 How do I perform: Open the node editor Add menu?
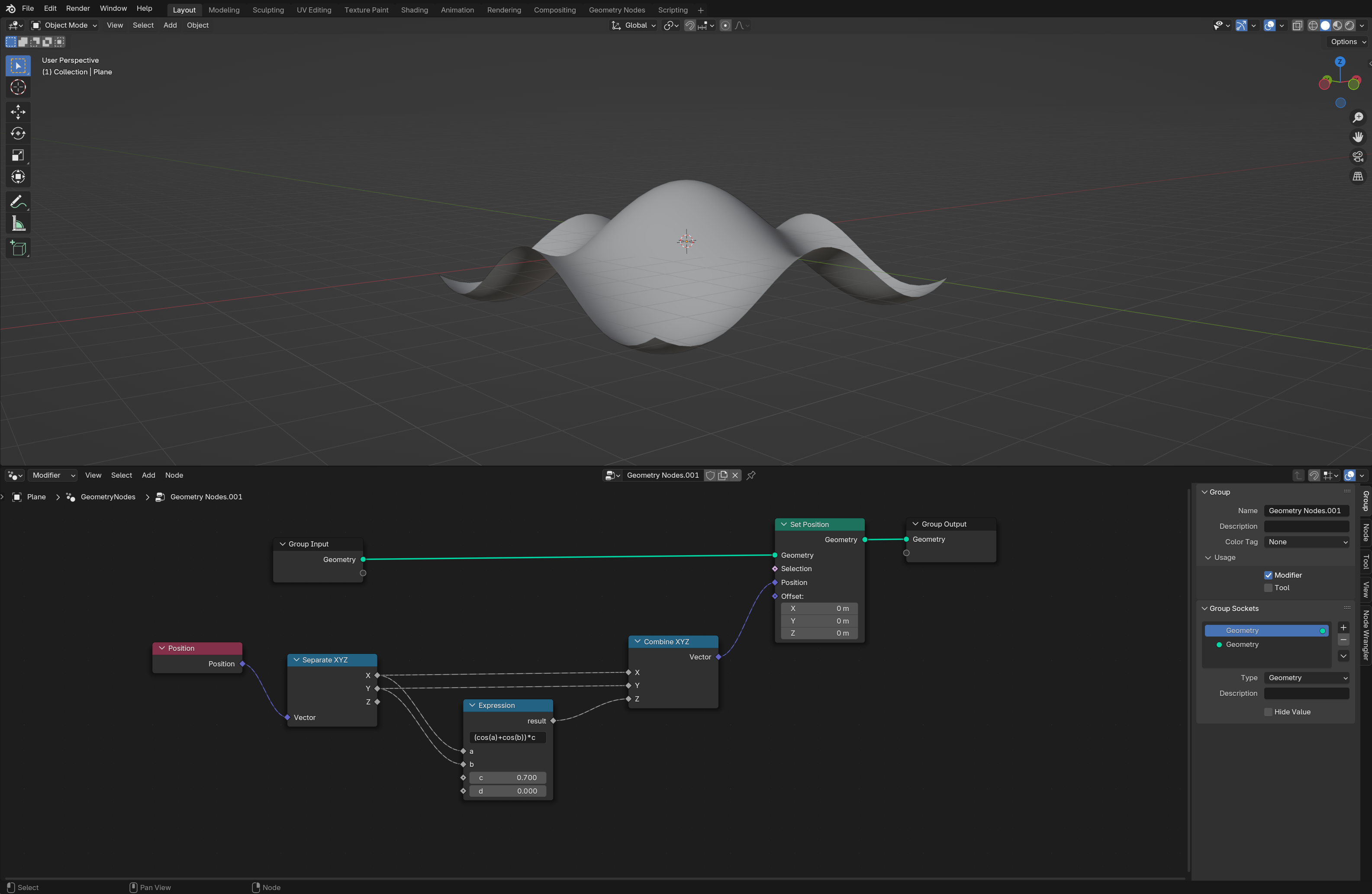pos(148,476)
